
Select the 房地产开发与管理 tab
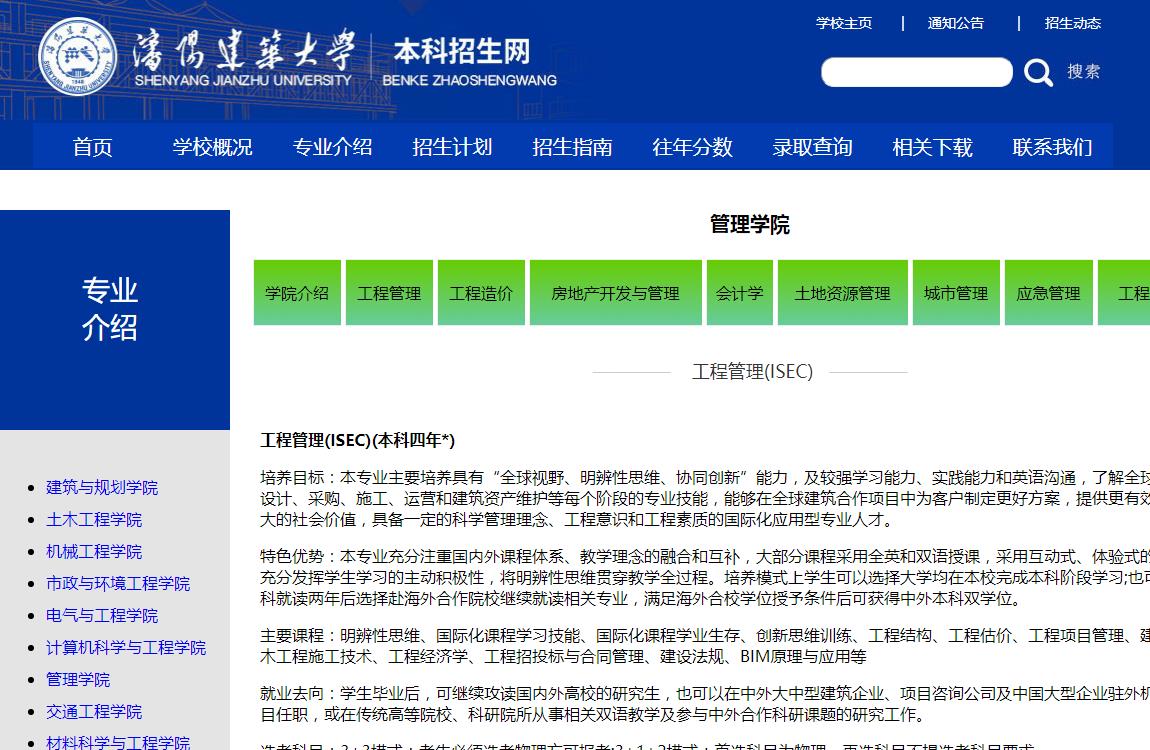click(x=615, y=293)
